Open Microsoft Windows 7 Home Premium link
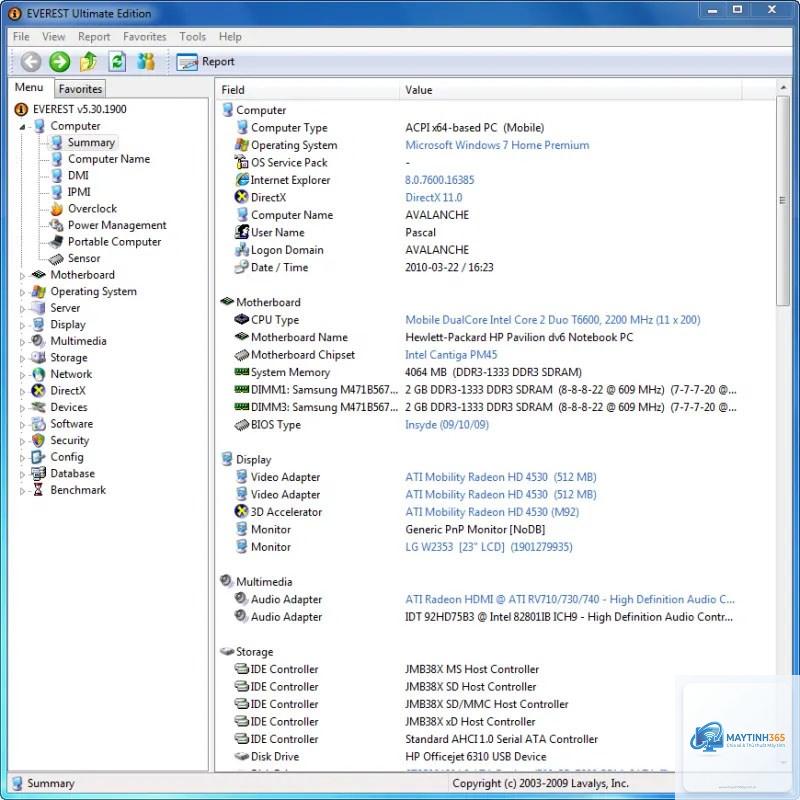Viewport: 800px width, 800px height. 497,145
